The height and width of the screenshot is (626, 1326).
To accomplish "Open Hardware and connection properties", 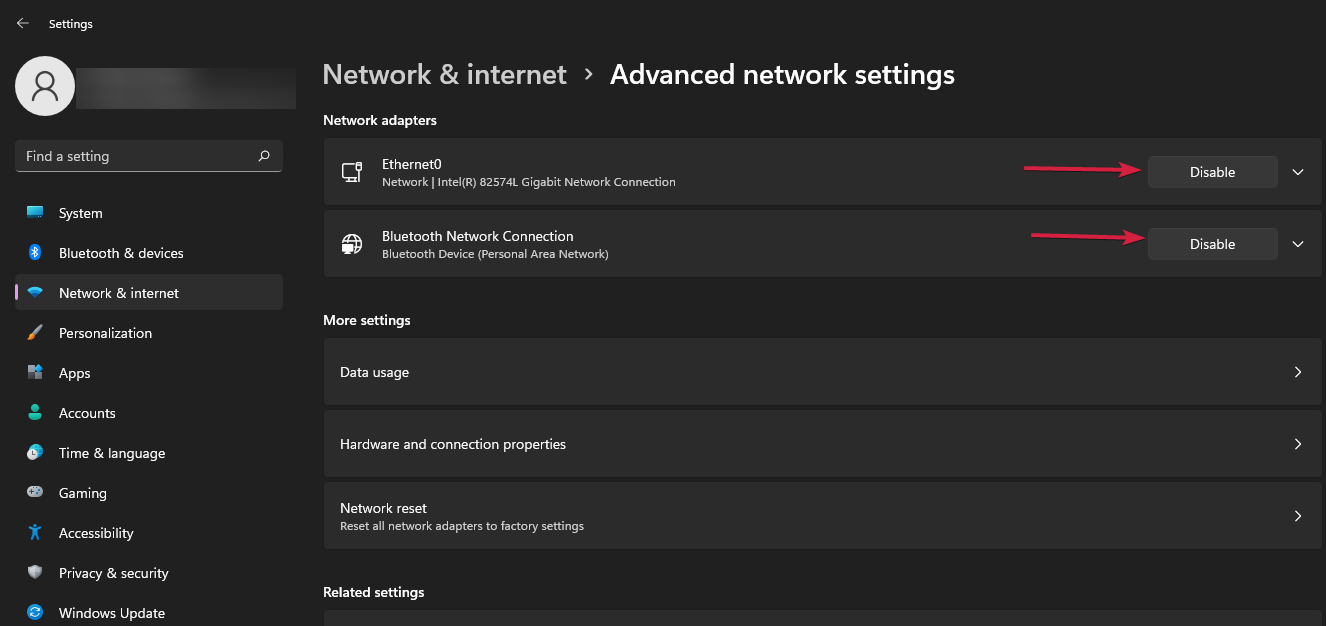I will (x=822, y=444).
